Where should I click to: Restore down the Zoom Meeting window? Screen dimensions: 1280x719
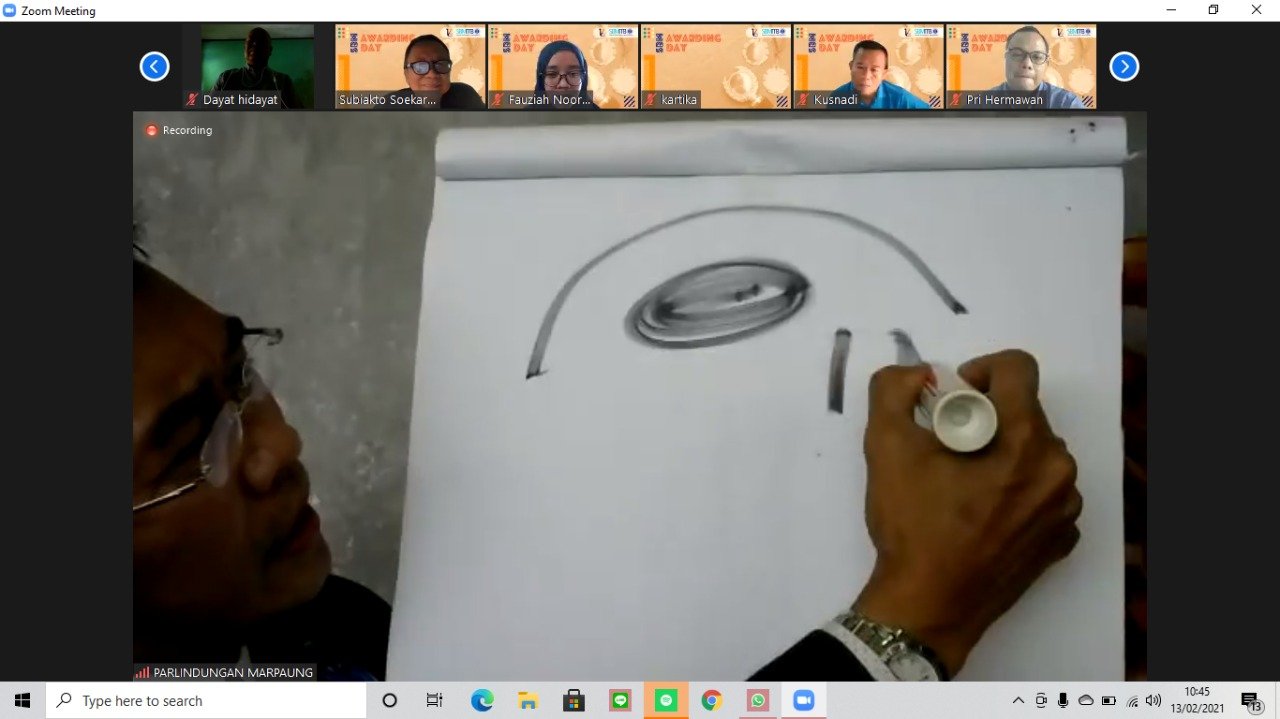(x=1214, y=10)
